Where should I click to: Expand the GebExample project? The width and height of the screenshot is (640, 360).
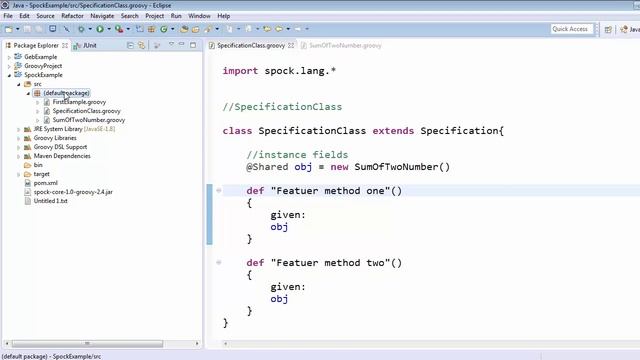(9, 57)
